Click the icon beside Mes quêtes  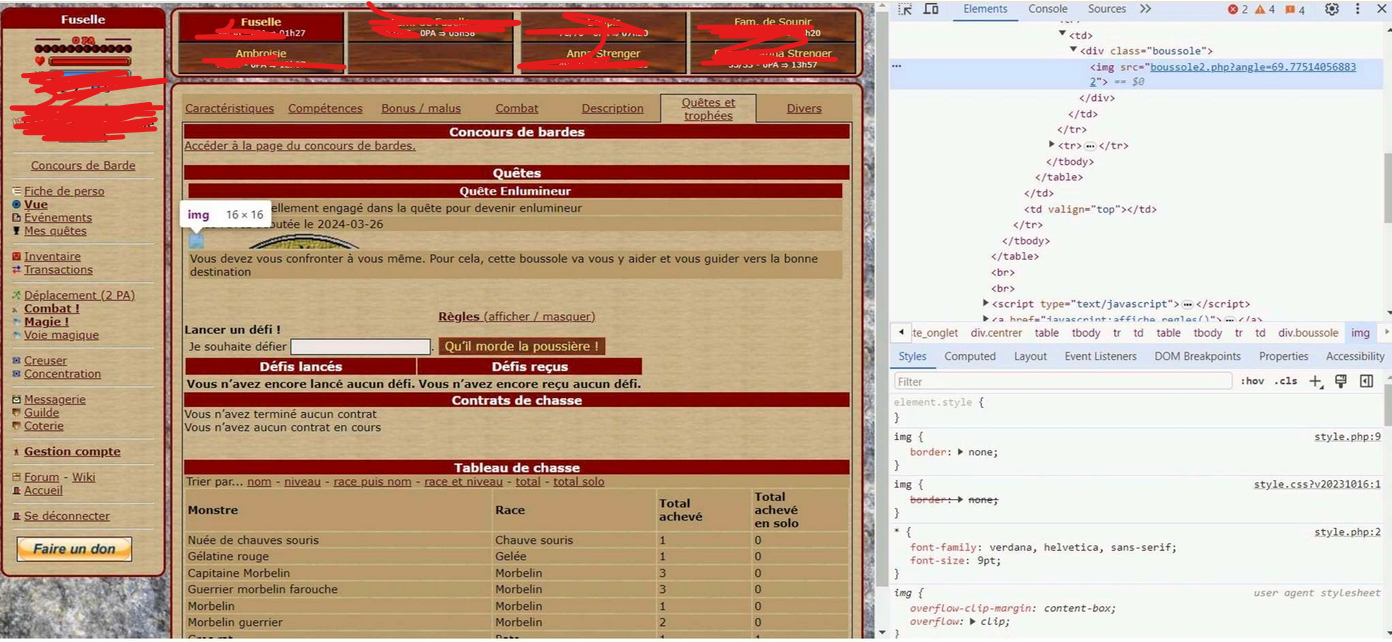click(x=16, y=231)
